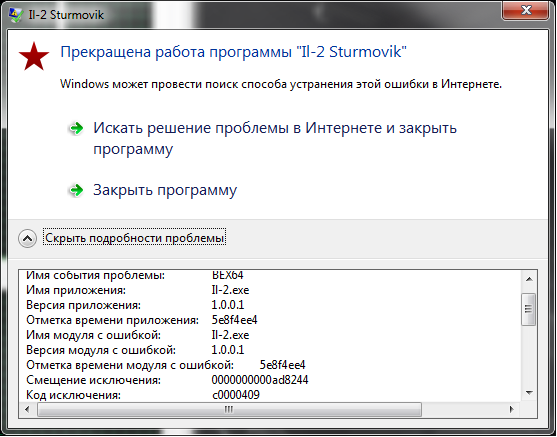The image size is (557, 437).
Task: Click the label Версия модуля с ошибкой:
Action: point(101,350)
